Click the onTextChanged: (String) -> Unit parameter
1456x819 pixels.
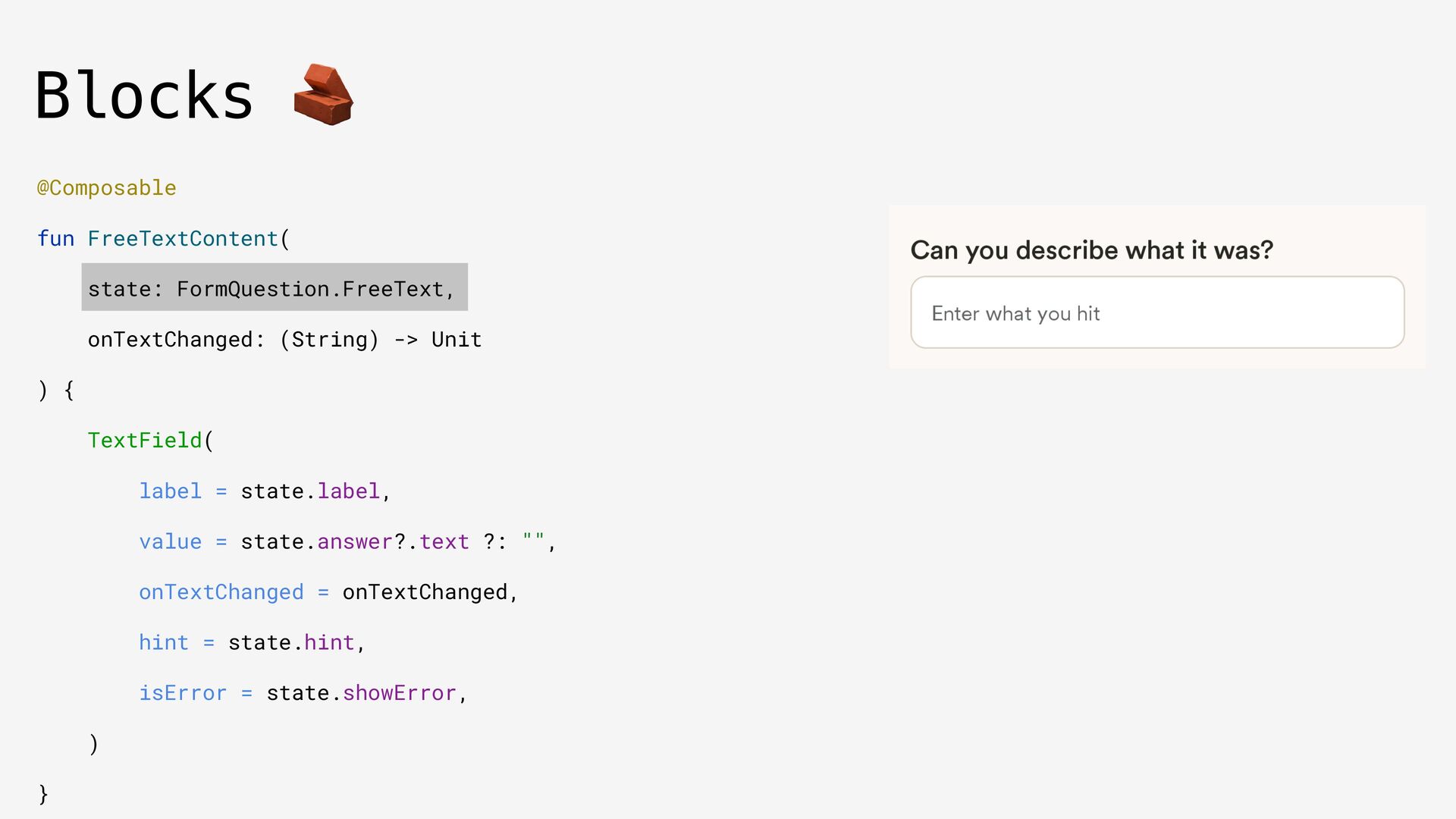click(x=284, y=340)
